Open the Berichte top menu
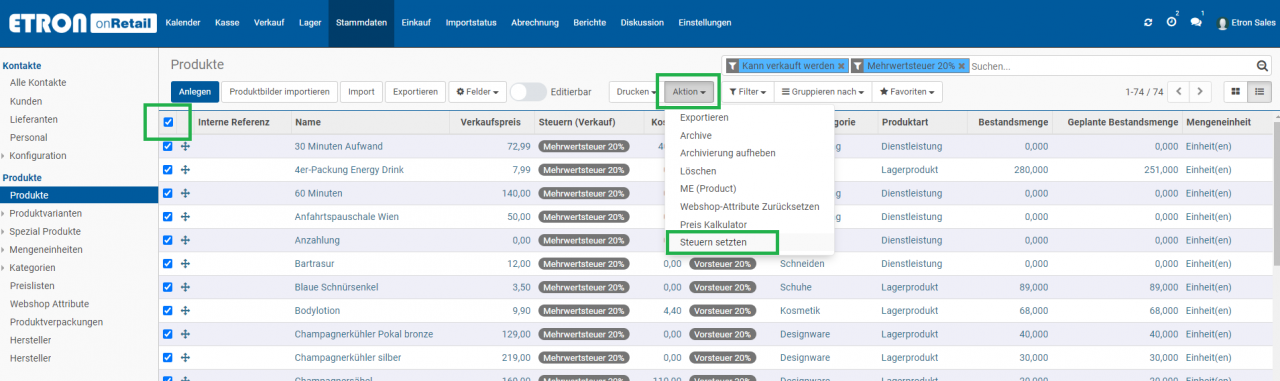The image size is (1280, 381). pos(589,22)
